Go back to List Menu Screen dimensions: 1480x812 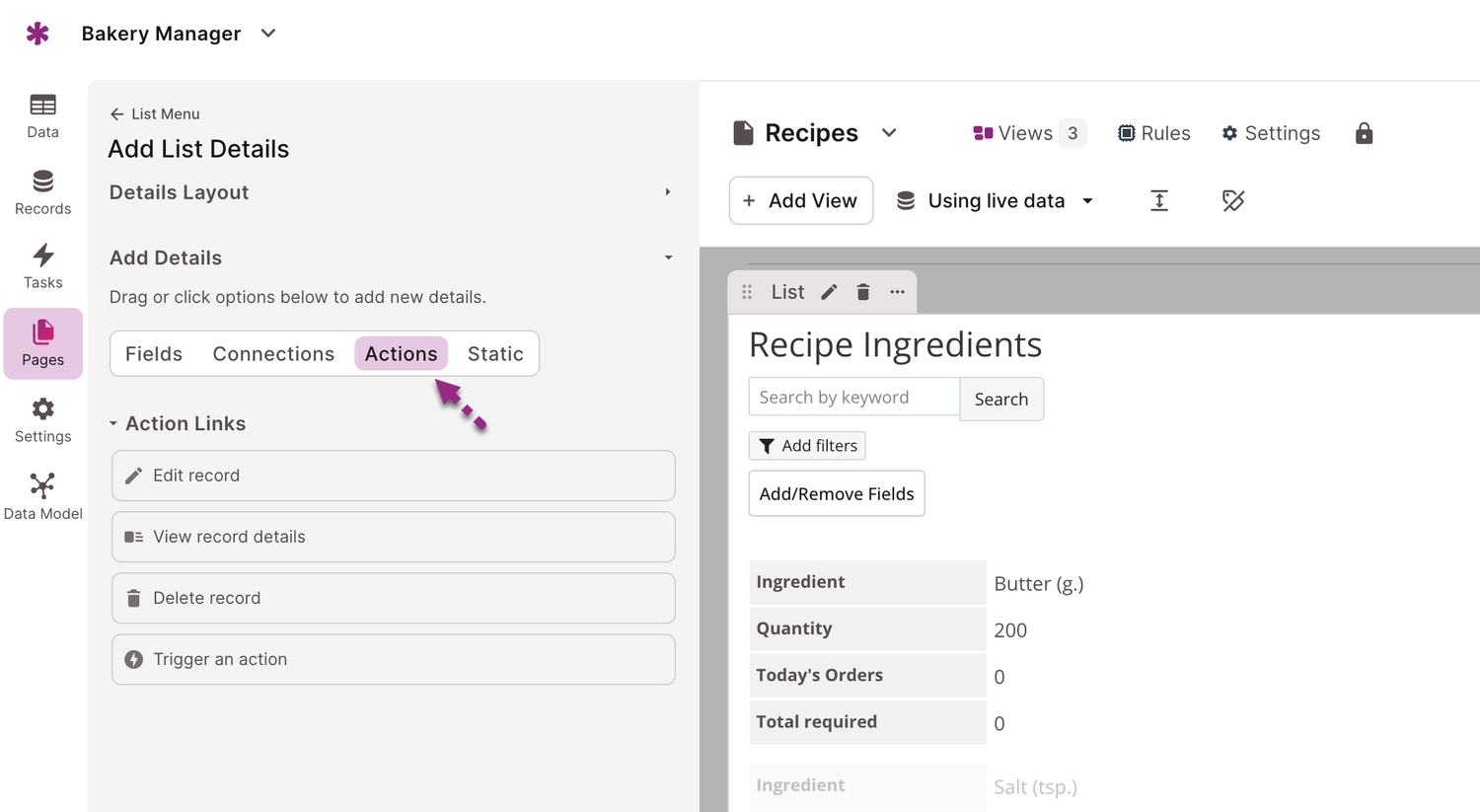click(x=155, y=114)
